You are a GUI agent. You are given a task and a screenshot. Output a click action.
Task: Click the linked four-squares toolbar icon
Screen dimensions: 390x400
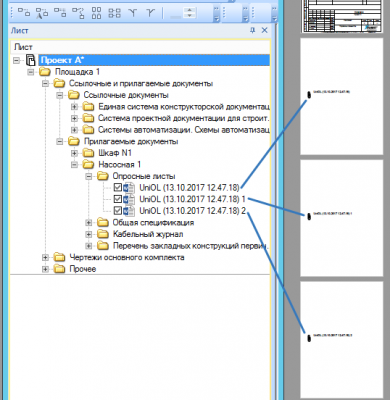[x=114, y=13]
